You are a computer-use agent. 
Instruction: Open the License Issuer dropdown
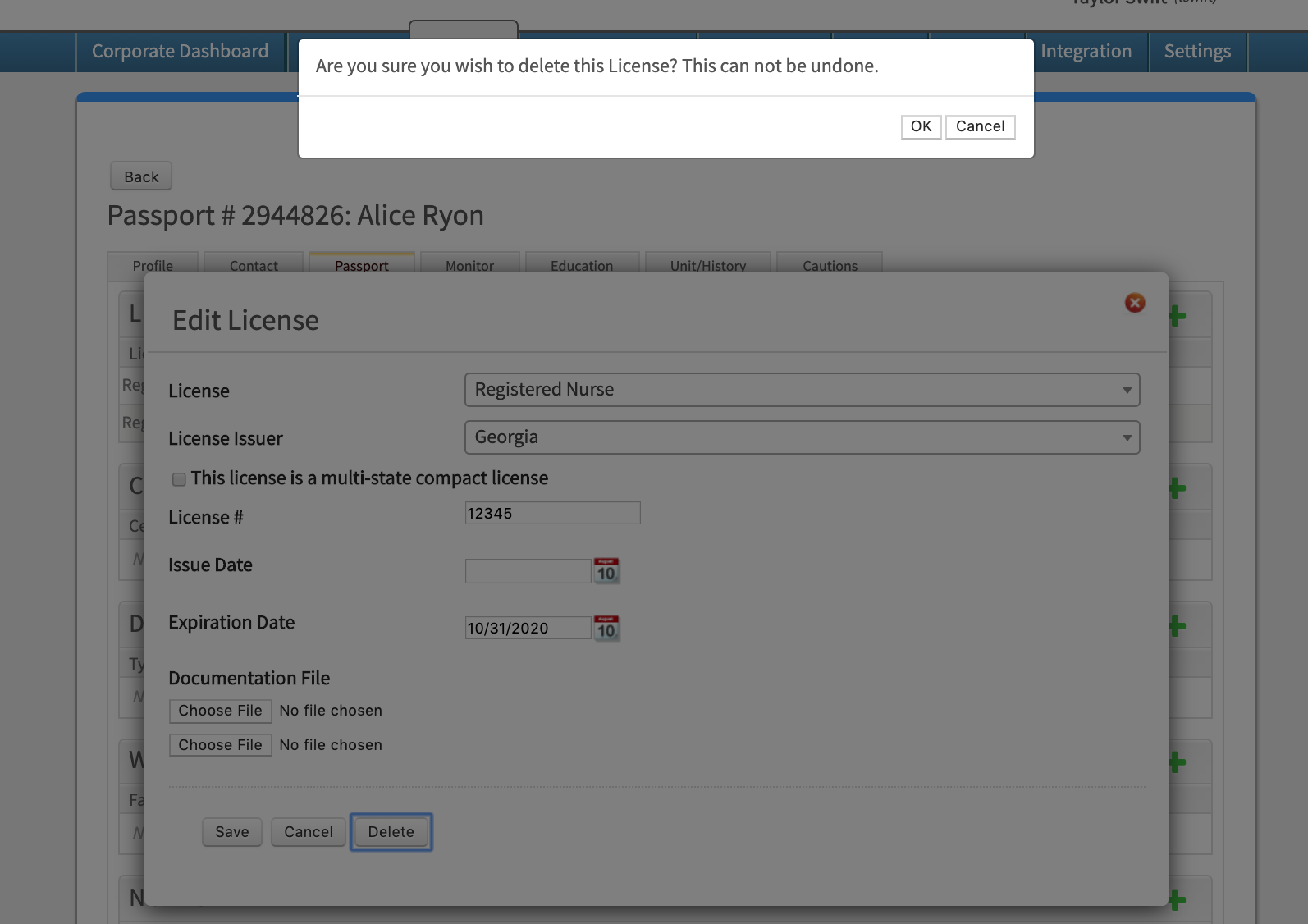tap(802, 437)
